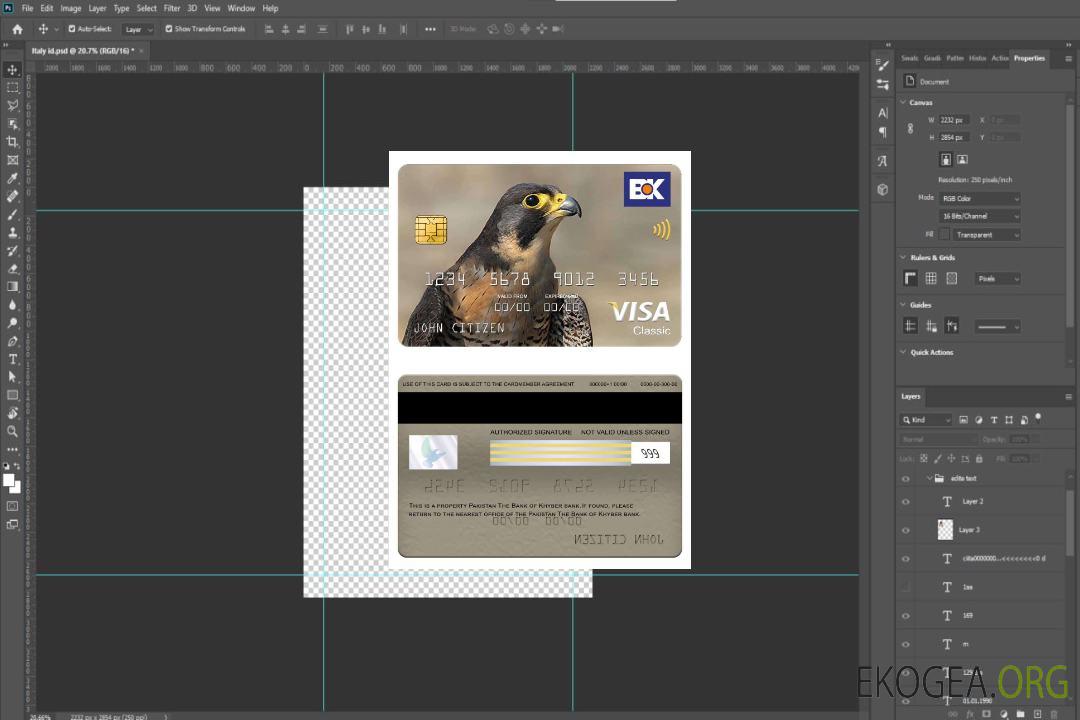Select the Lasso tool
This screenshot has height=720, width=1080.
(x=12, y=105)
